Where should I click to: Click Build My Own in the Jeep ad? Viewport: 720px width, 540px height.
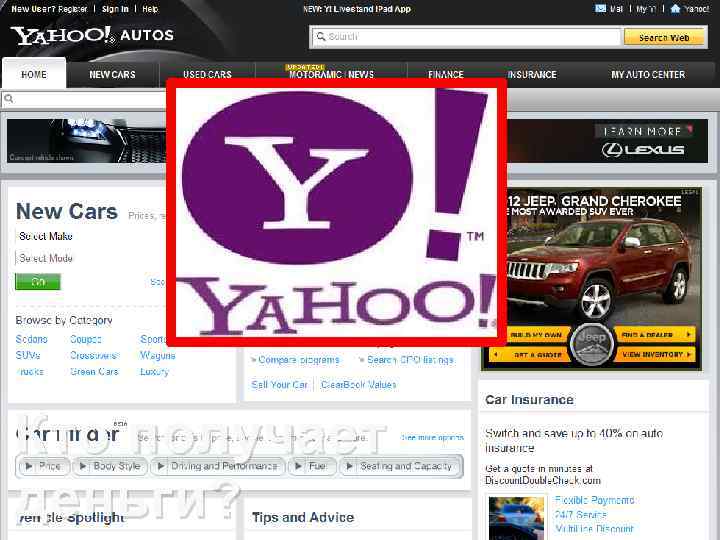[535, 335]
